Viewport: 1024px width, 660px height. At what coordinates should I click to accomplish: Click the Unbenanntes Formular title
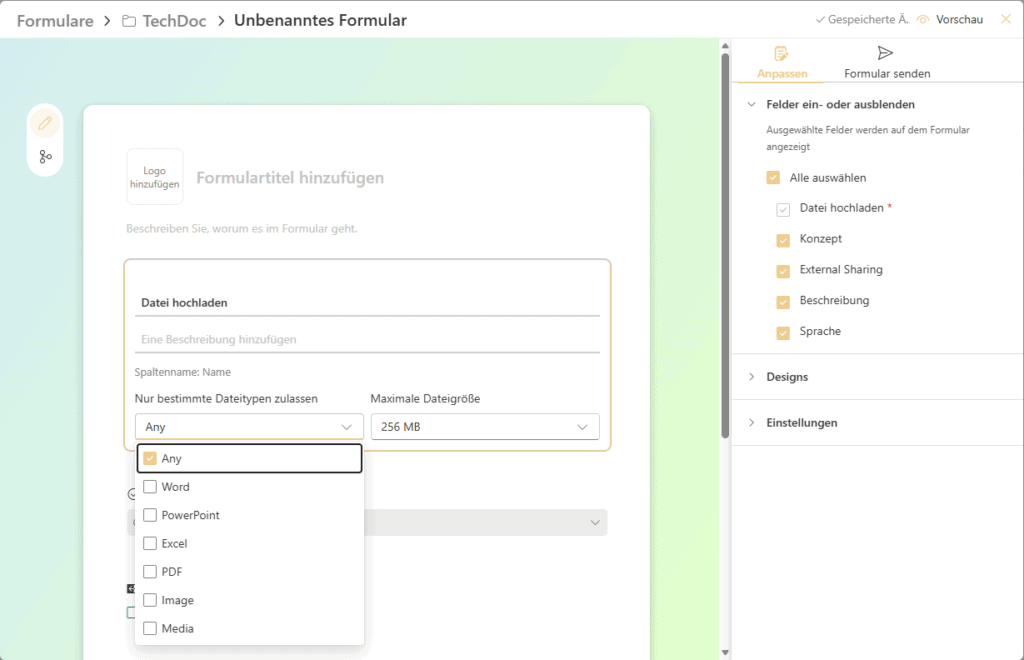tap(320, 20)
